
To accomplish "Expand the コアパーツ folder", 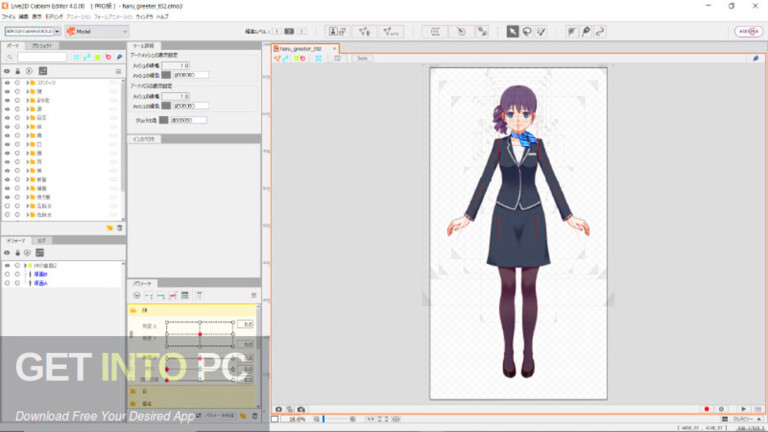I will pos(27,83).
